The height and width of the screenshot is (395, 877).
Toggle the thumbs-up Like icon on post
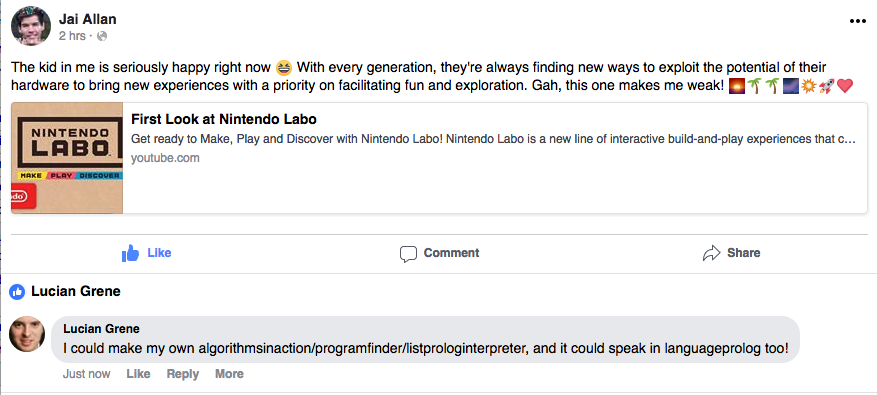tap(130, 253)
